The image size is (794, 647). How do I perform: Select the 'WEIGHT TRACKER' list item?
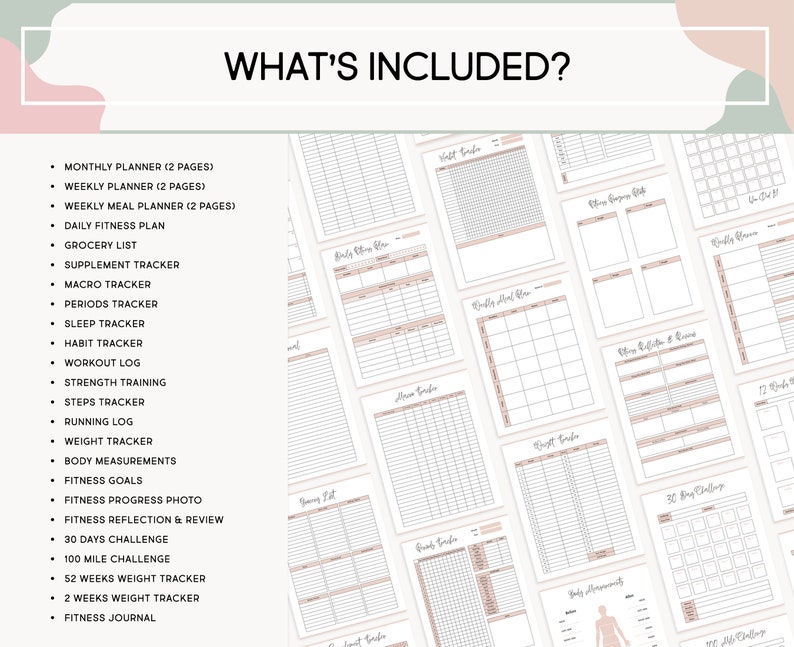coord(108,441)
